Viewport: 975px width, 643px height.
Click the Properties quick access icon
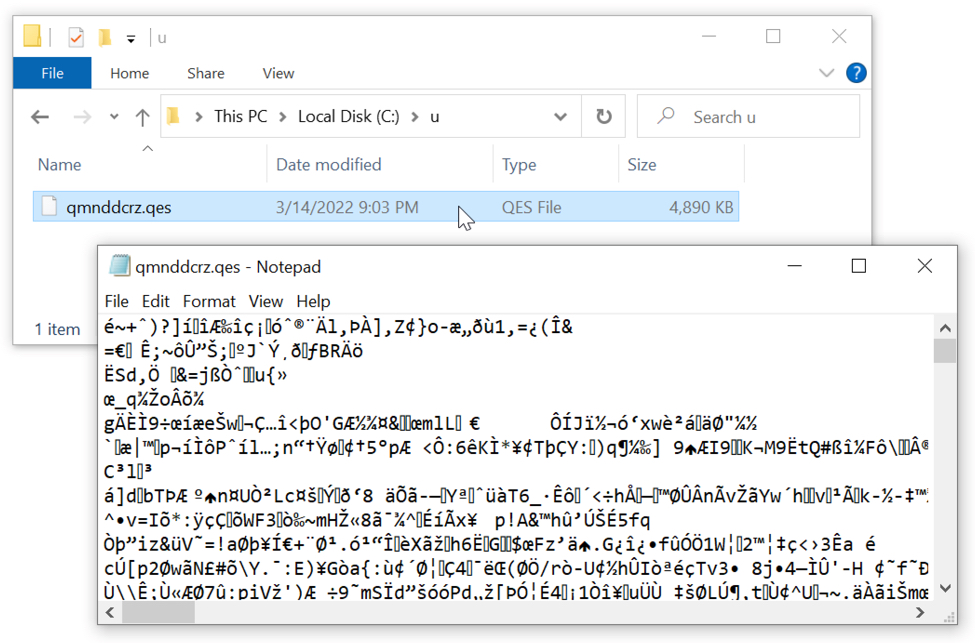76,38
